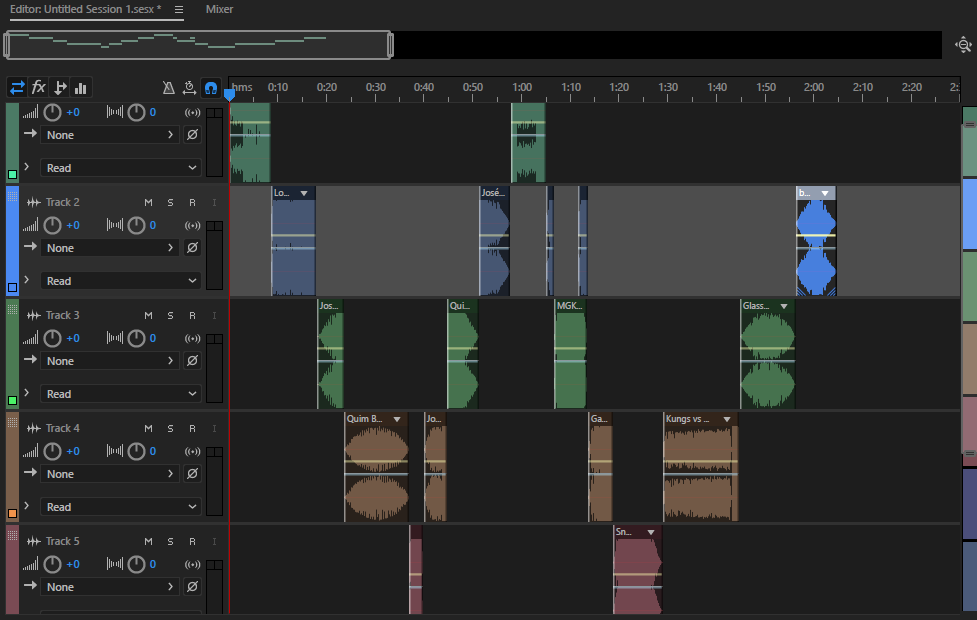The height and width of the screenshot is (620, 977).
Task: Select the Kungs vs clip on Track 4
Action: click(x=700, y=470)
